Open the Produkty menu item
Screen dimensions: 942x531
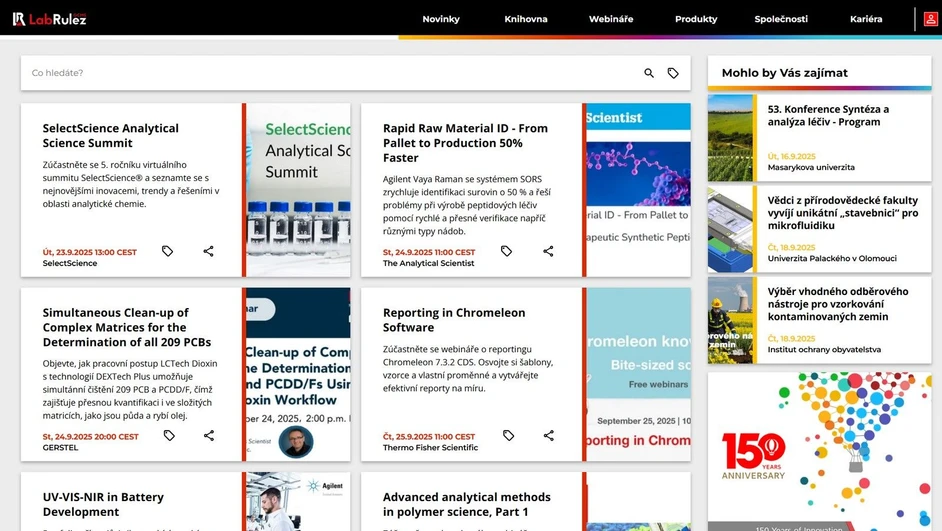(696, 19)
